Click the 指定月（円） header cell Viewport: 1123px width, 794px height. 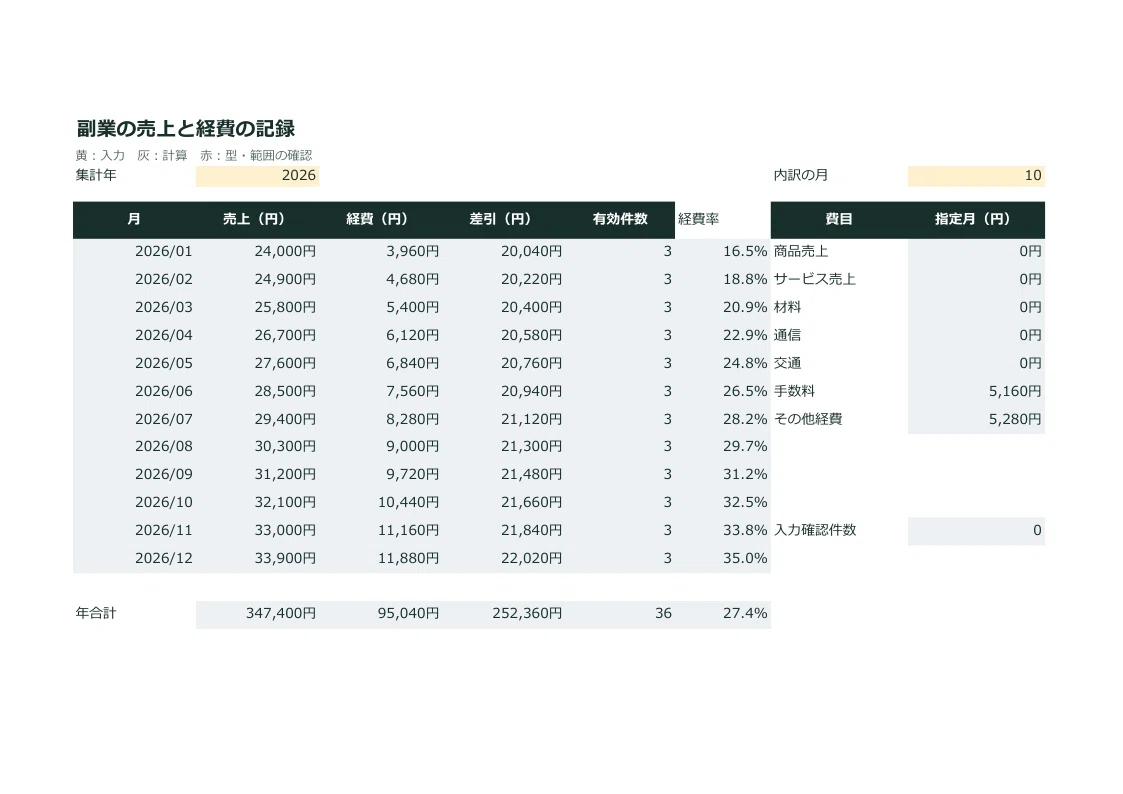[x=976, y=220]
